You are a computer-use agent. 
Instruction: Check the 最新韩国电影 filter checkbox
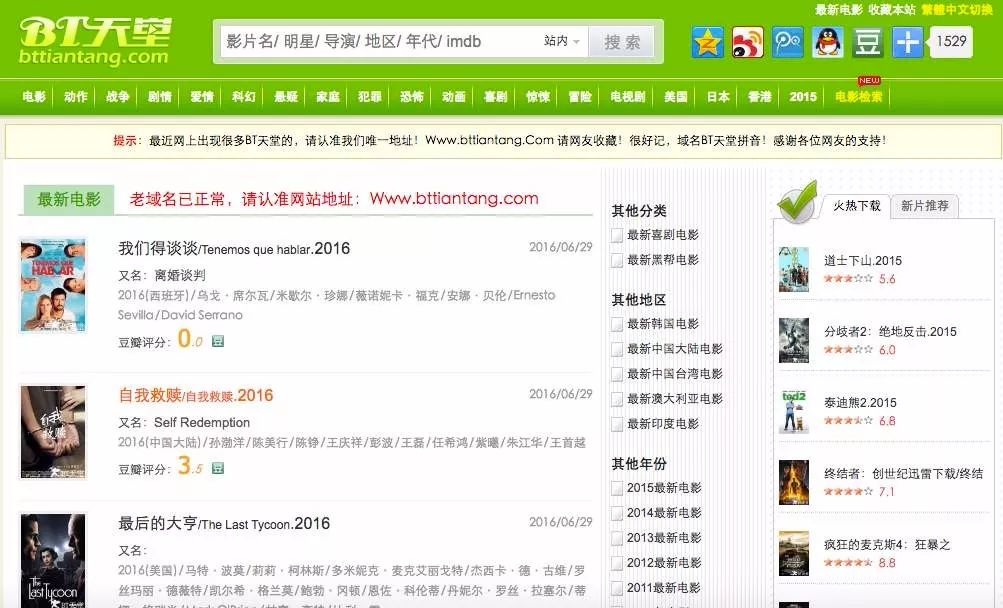(x=617, y=323)
